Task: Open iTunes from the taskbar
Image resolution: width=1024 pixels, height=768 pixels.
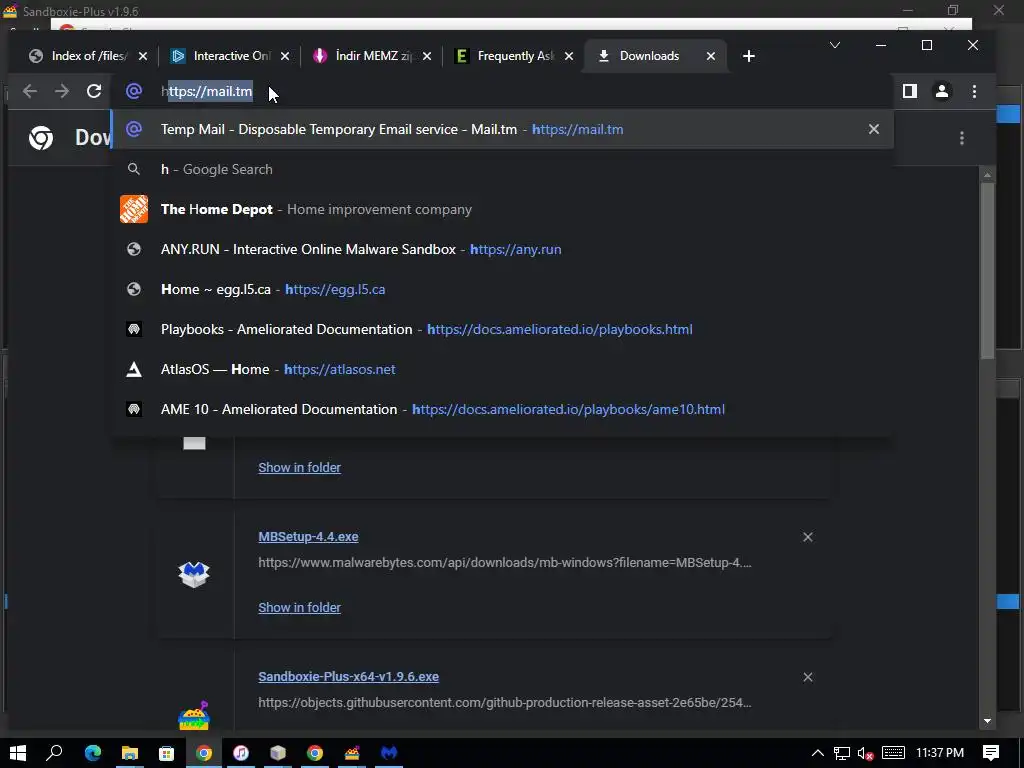Action: click(241, 753)
